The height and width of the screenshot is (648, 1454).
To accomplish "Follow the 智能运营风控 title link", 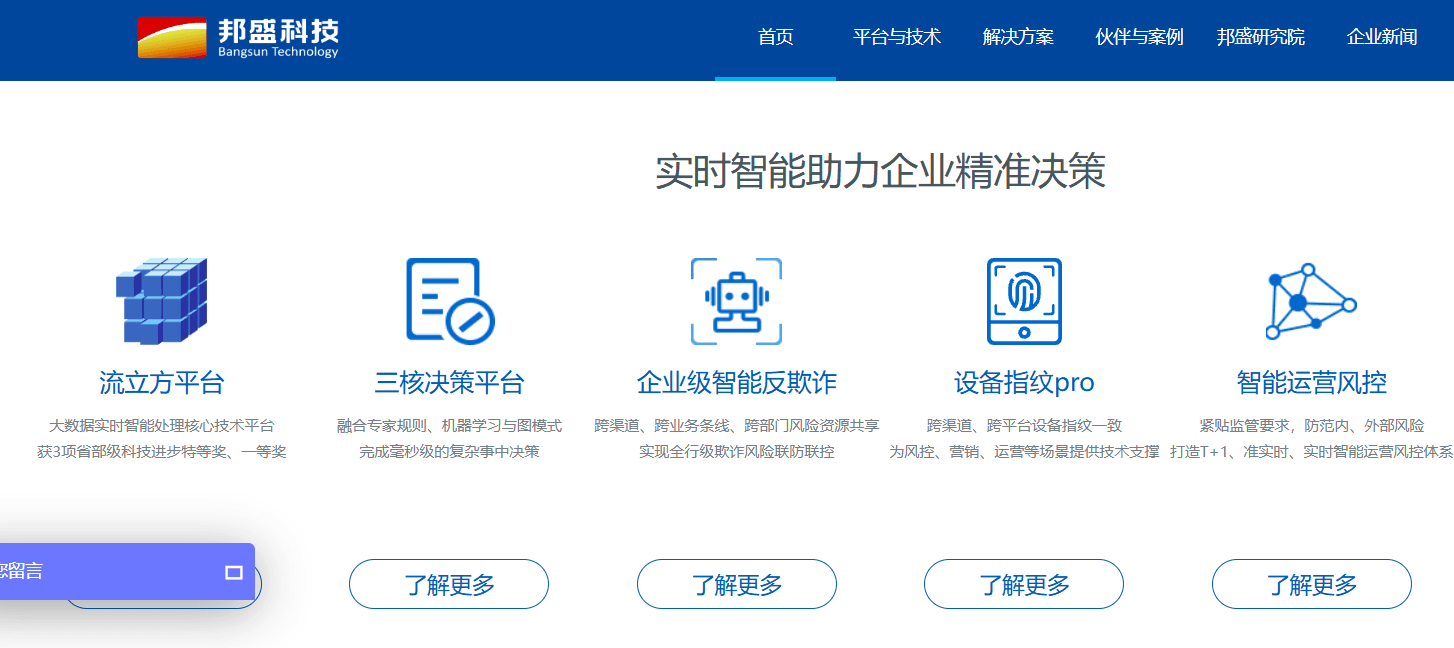I will (x=1312, y=382).
